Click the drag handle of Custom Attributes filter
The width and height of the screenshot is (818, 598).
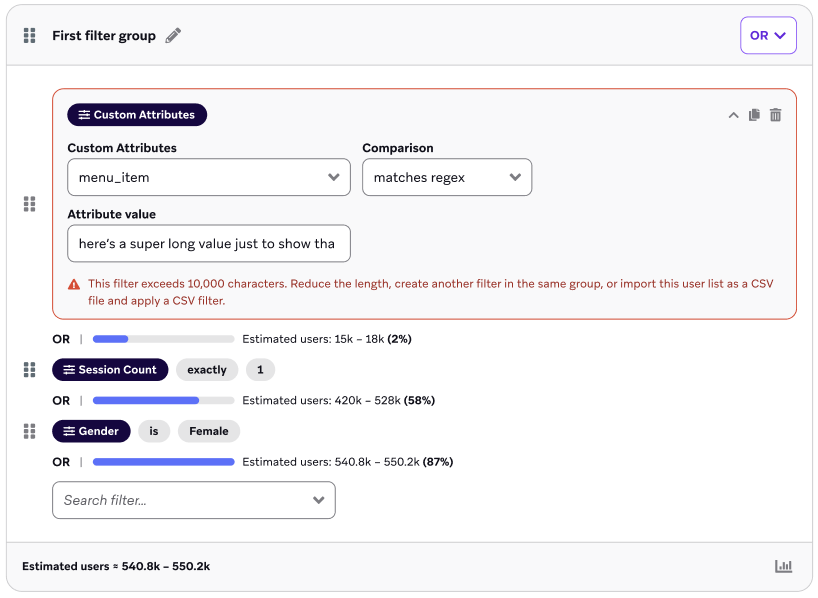[x=30, y=204]
